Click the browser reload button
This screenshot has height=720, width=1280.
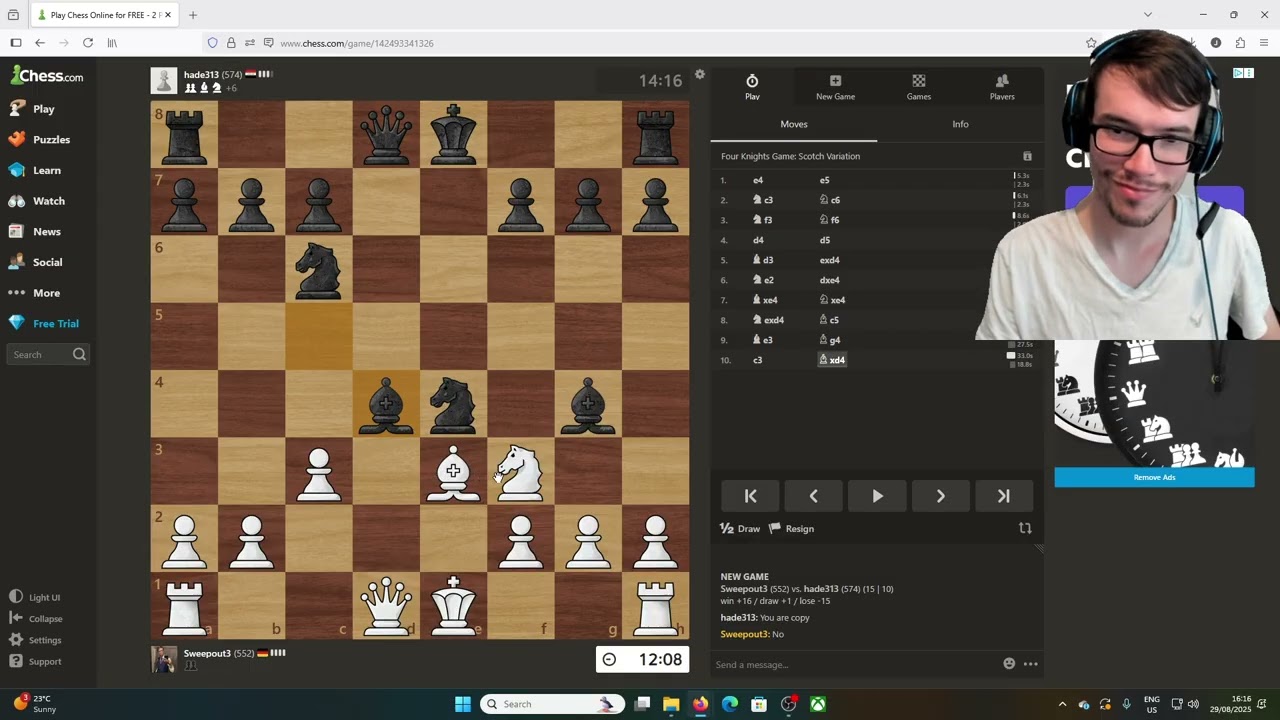coord(88,43)
